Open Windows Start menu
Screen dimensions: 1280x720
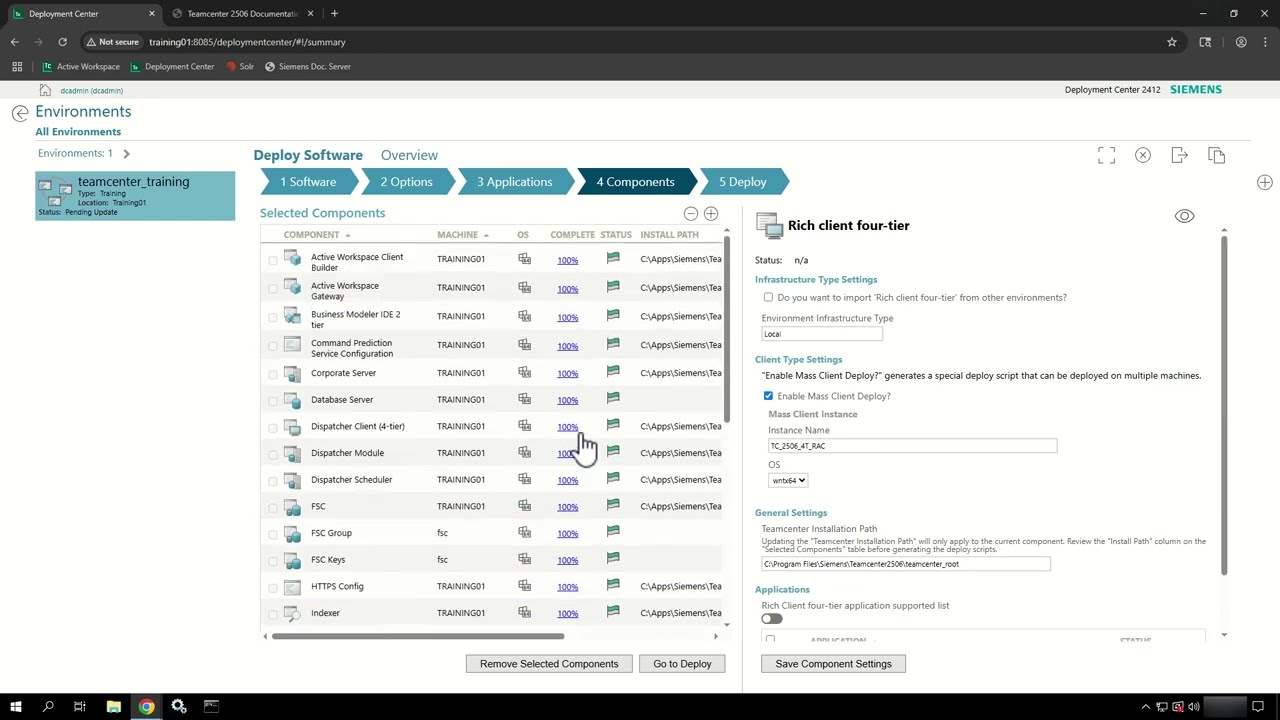[x=15, y=706]
